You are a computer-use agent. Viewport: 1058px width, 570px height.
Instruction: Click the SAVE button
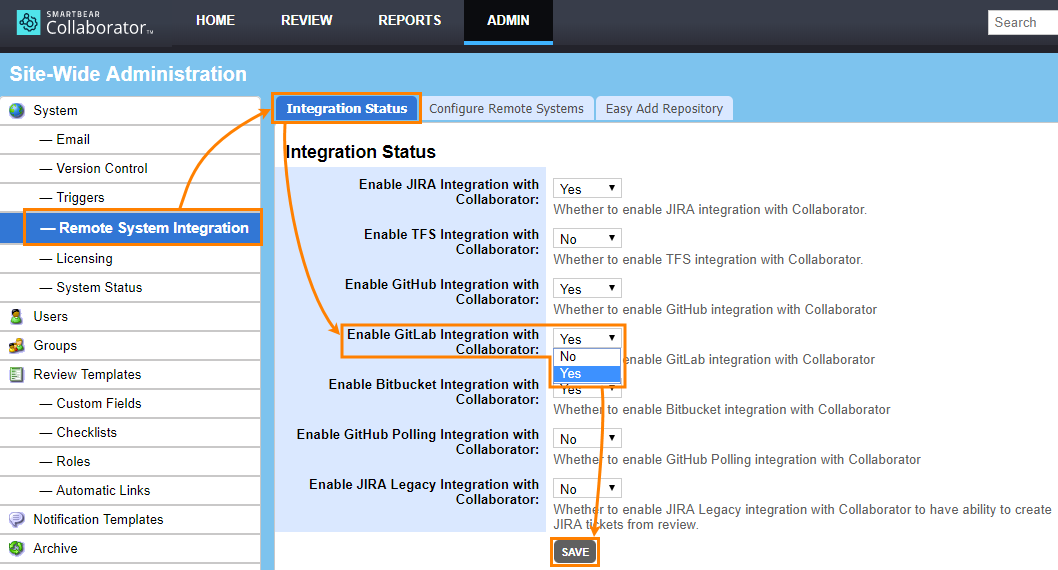pos(575,552)
